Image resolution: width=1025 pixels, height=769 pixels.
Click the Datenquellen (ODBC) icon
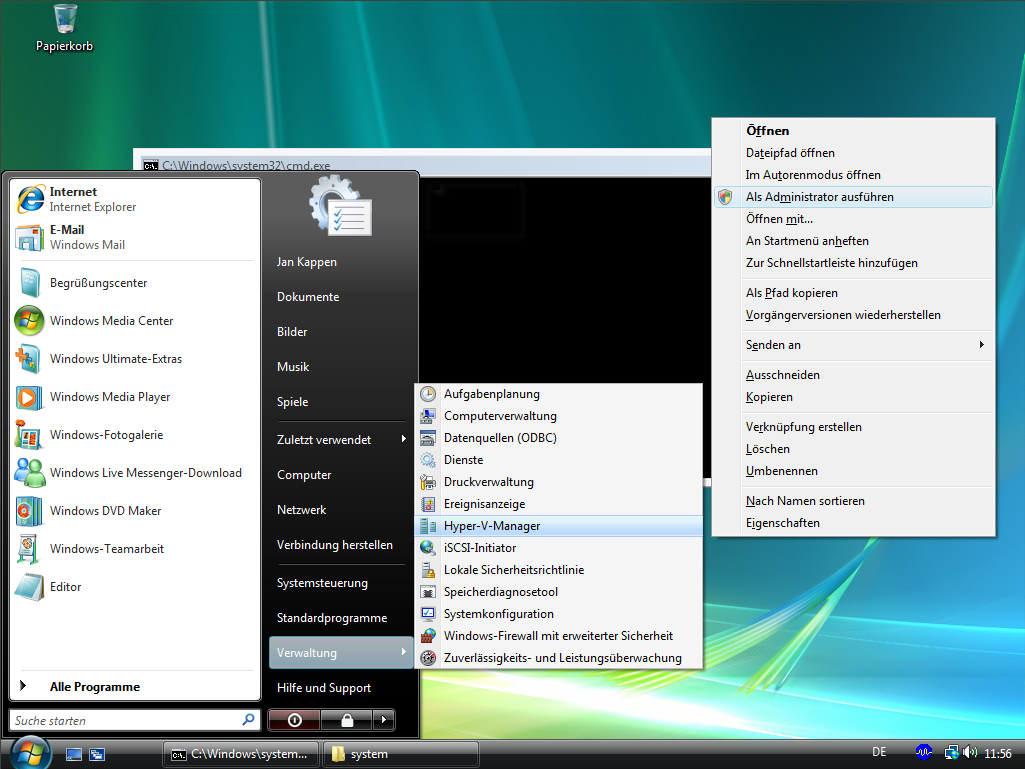[428, 438]
